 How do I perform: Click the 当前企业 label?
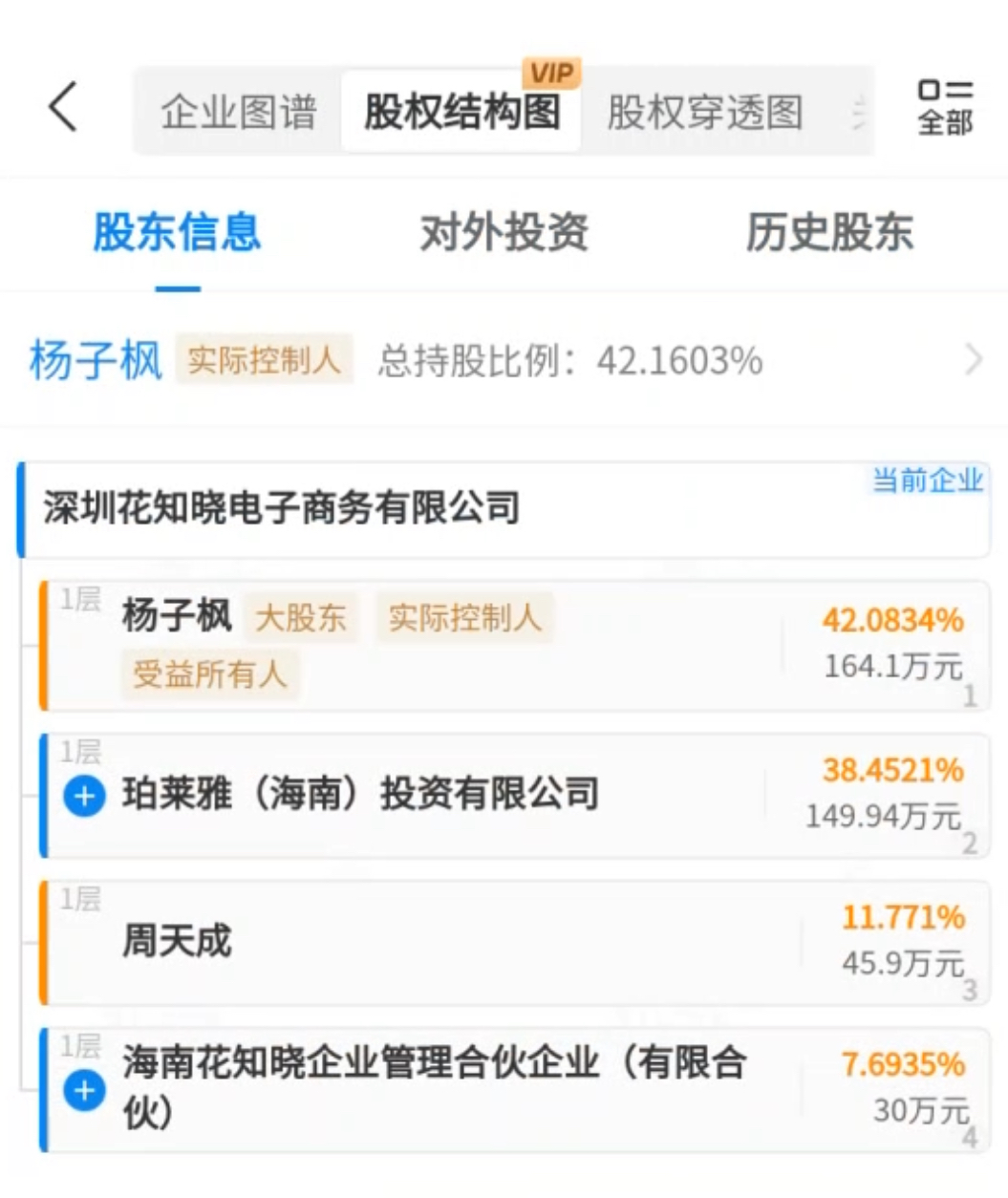coord(927,480)
